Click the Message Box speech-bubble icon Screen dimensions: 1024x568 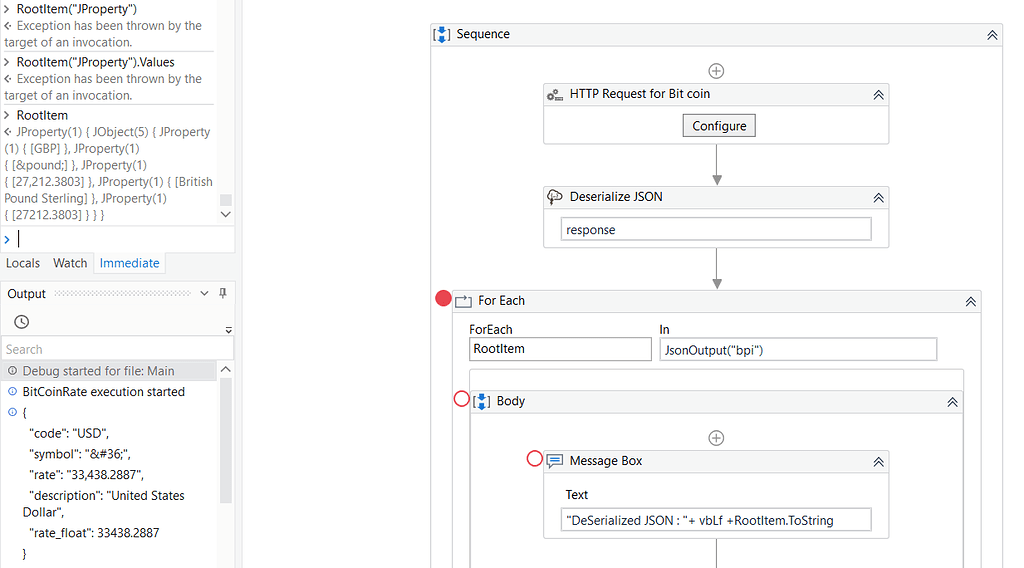555,461
